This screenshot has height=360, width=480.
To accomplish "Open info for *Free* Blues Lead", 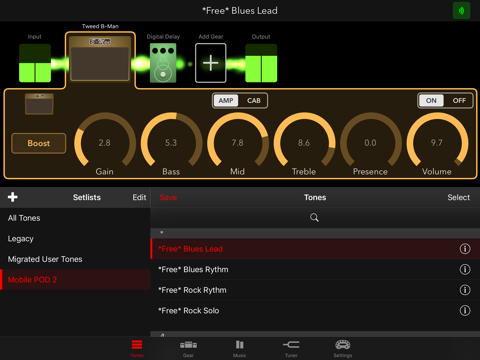I will 465,249.
